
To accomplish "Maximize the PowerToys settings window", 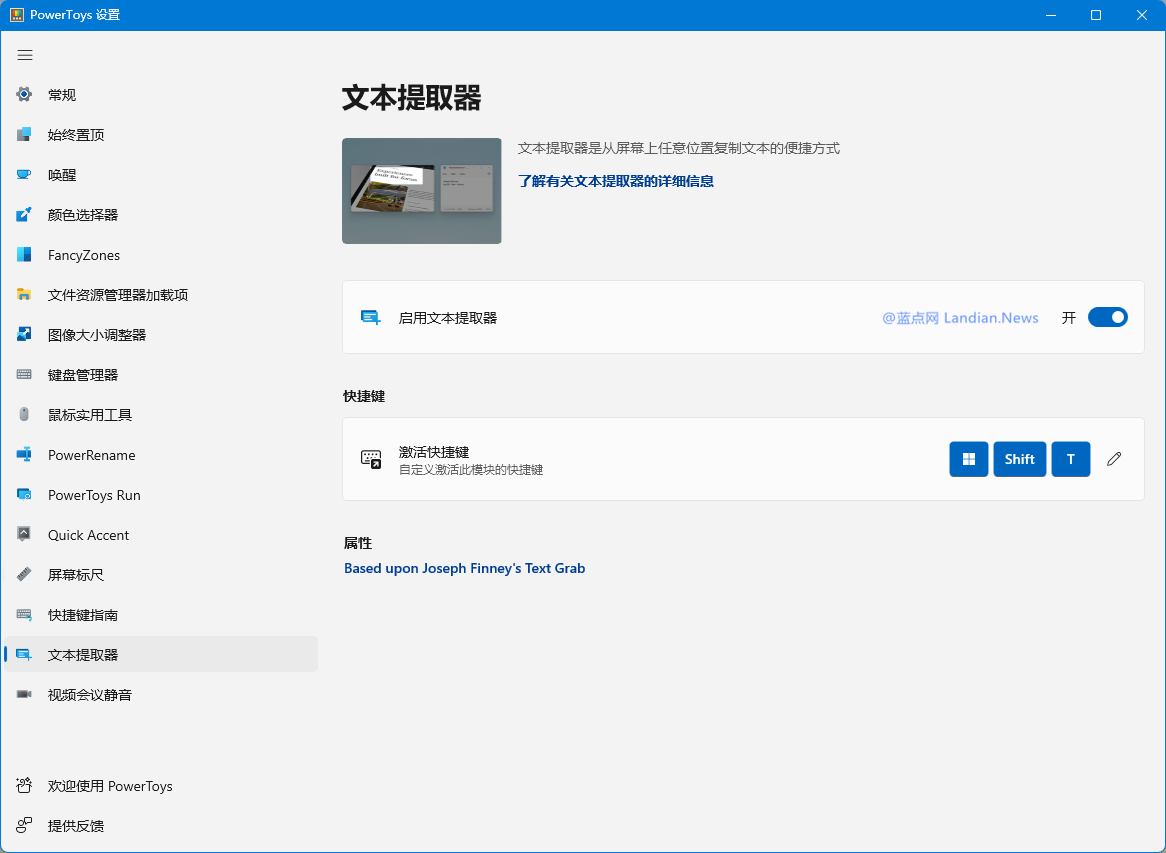I will click(1096, 15).
